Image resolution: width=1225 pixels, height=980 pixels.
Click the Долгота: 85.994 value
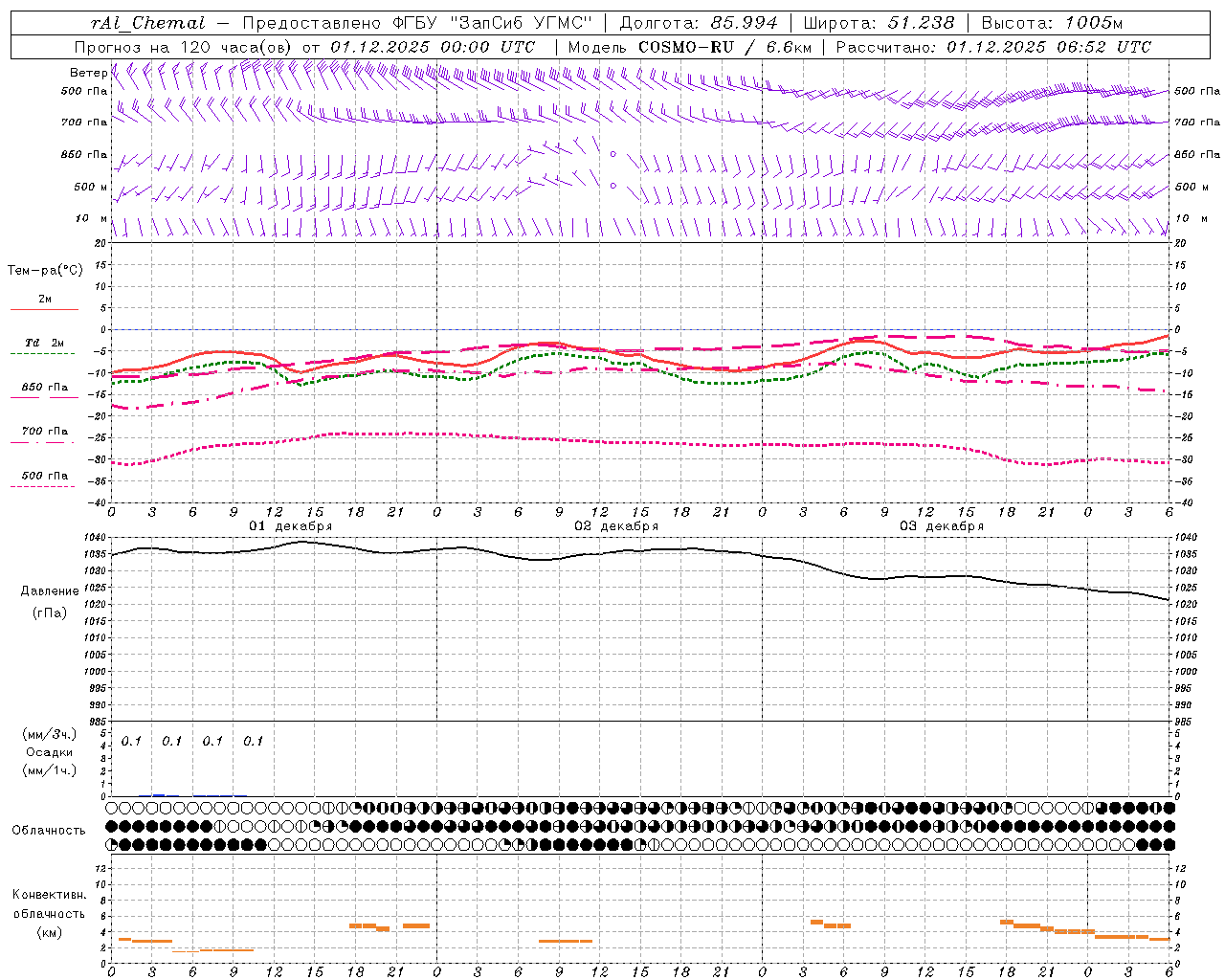700,24
